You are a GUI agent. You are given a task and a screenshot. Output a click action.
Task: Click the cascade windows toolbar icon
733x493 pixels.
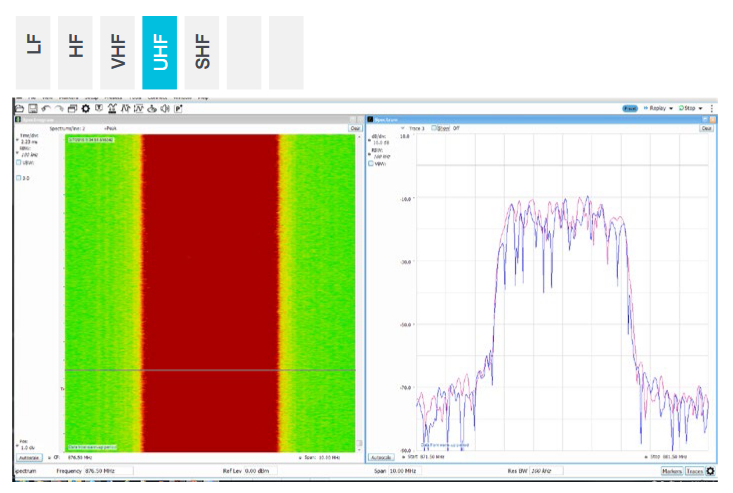(72, 108)
